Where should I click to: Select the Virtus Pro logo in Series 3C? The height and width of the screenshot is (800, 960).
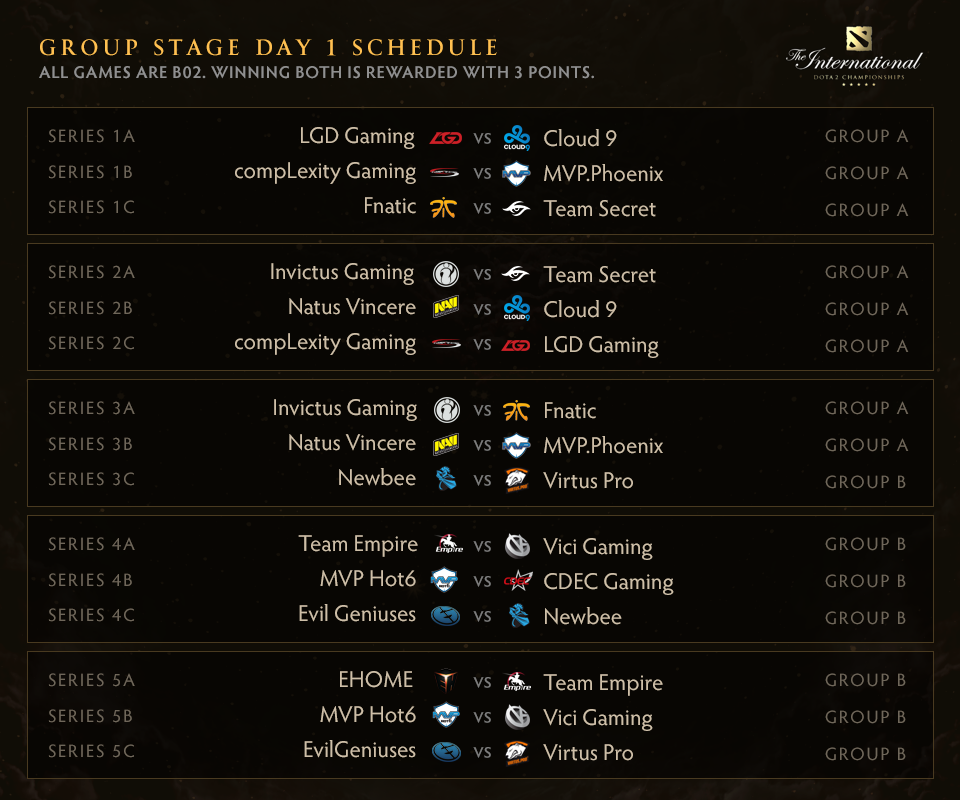point(517,480)
